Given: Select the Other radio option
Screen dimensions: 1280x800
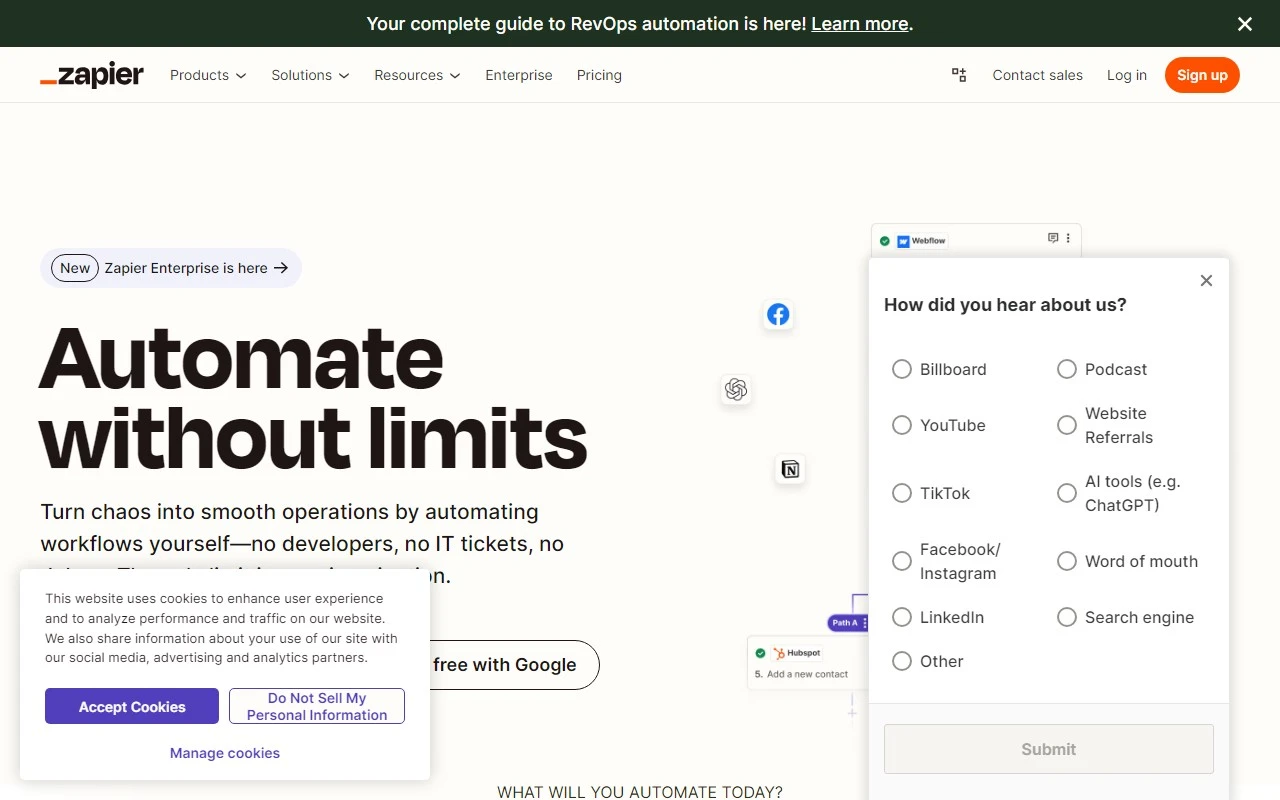Looking at the screenshot, I should click(902, 661).
